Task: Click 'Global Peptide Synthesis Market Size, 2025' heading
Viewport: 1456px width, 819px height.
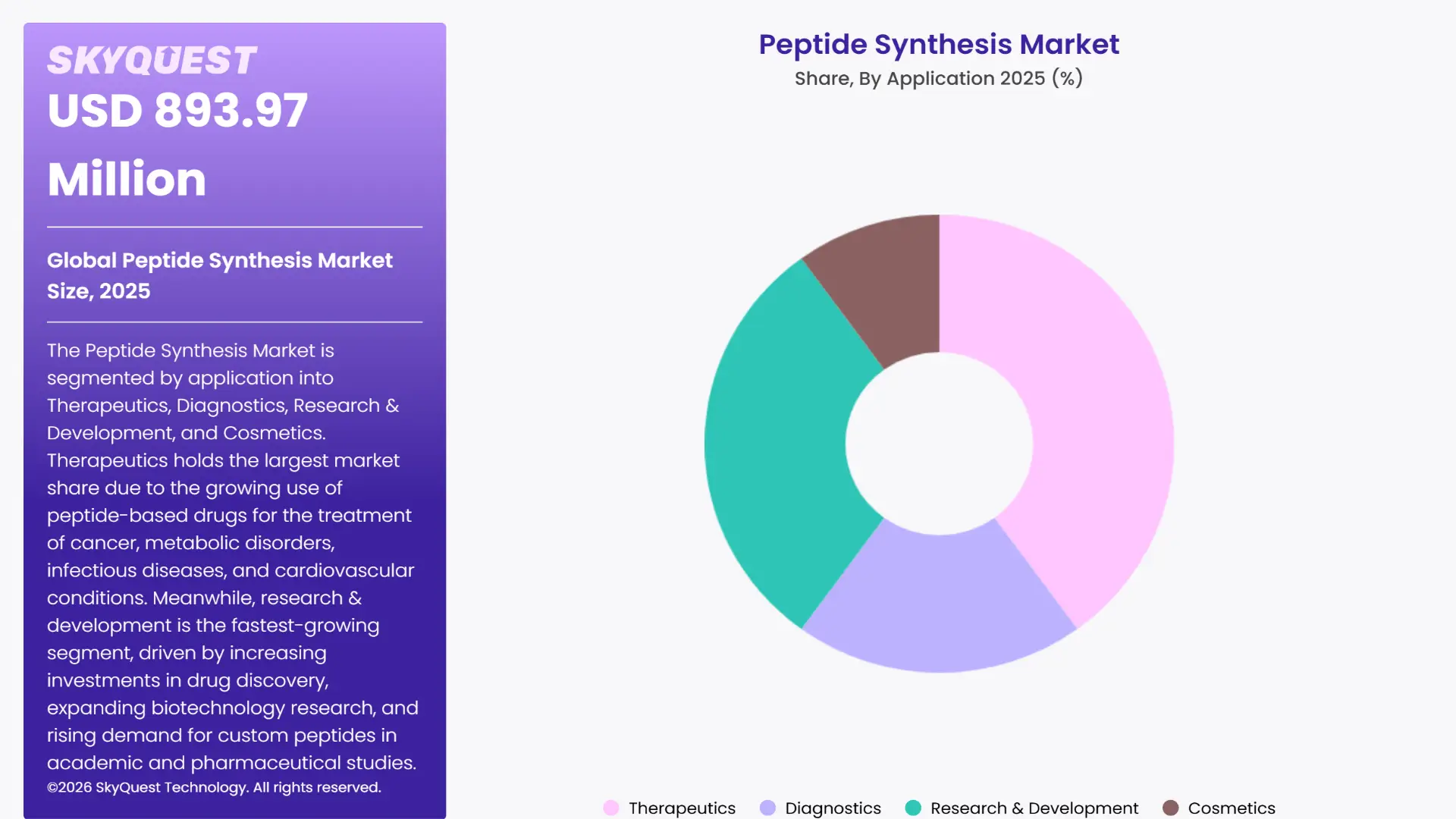Action: 220,275
